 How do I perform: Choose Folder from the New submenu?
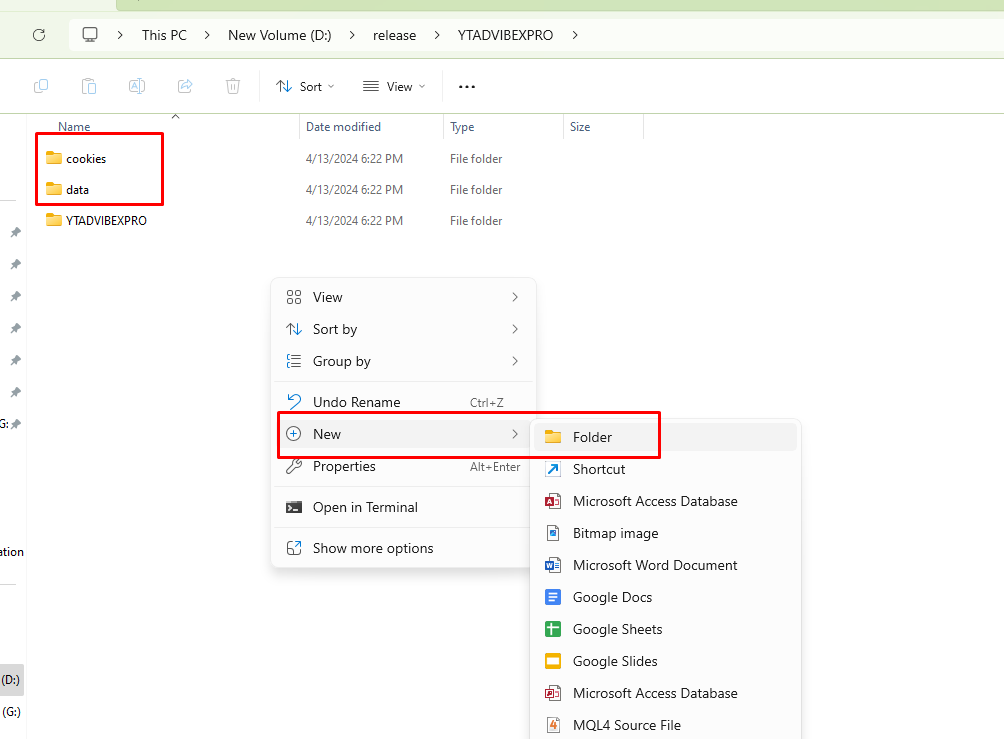tap(592, 437)
